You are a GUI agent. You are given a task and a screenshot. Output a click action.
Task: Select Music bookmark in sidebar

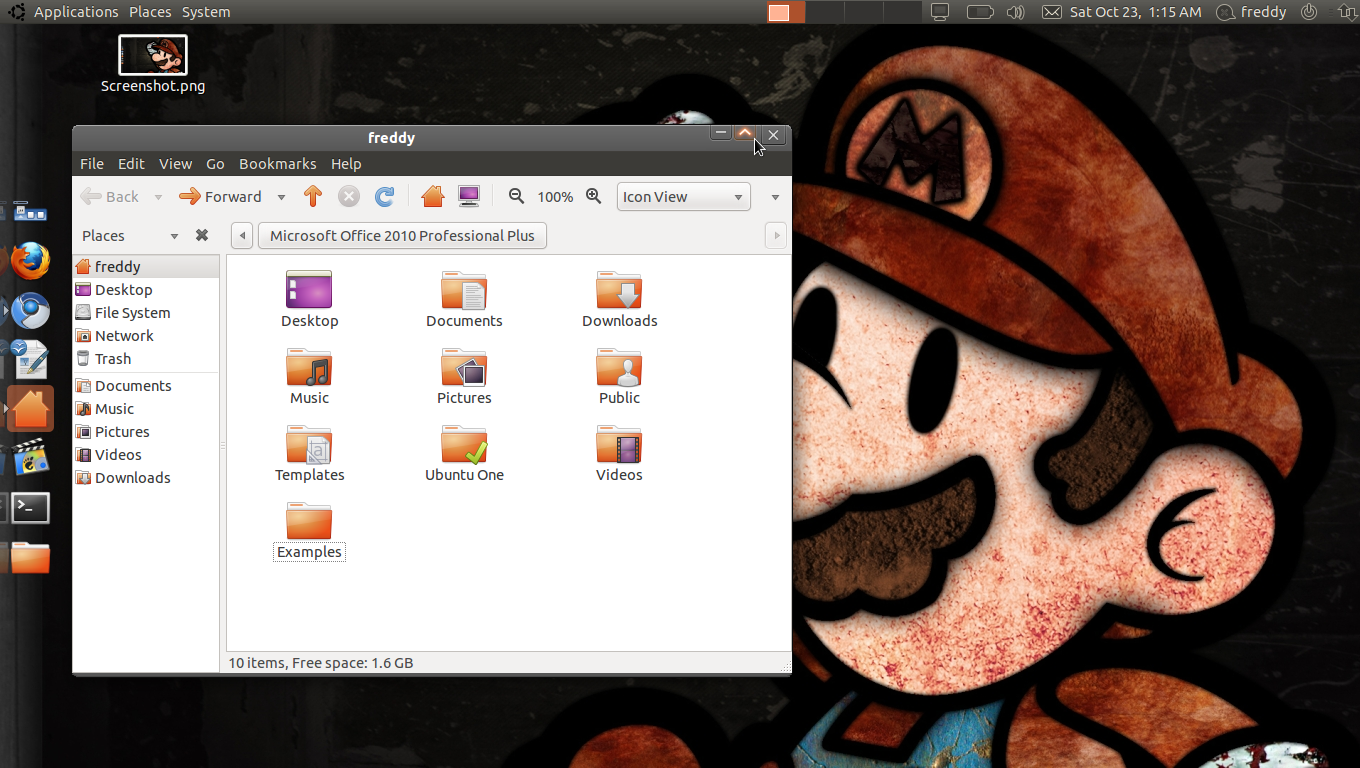click(146, 409)
